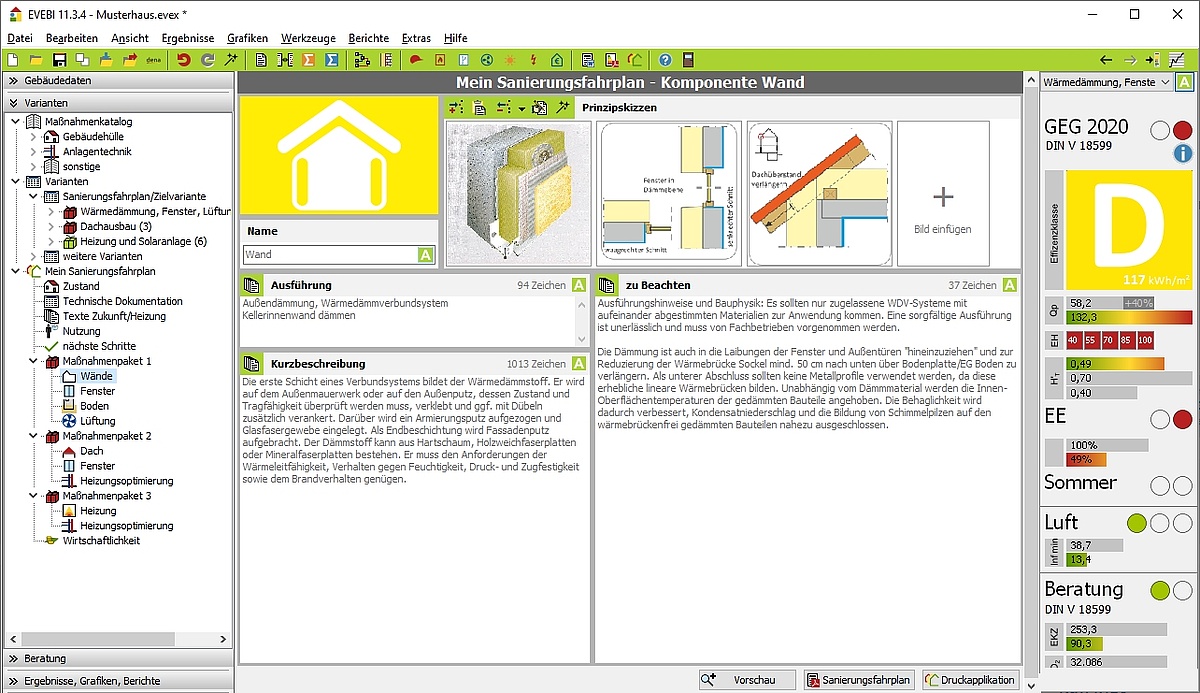Screen dimensions: 1200x693
Task: Expand the Gebäudehülle tree node
Action: point(33,137)
